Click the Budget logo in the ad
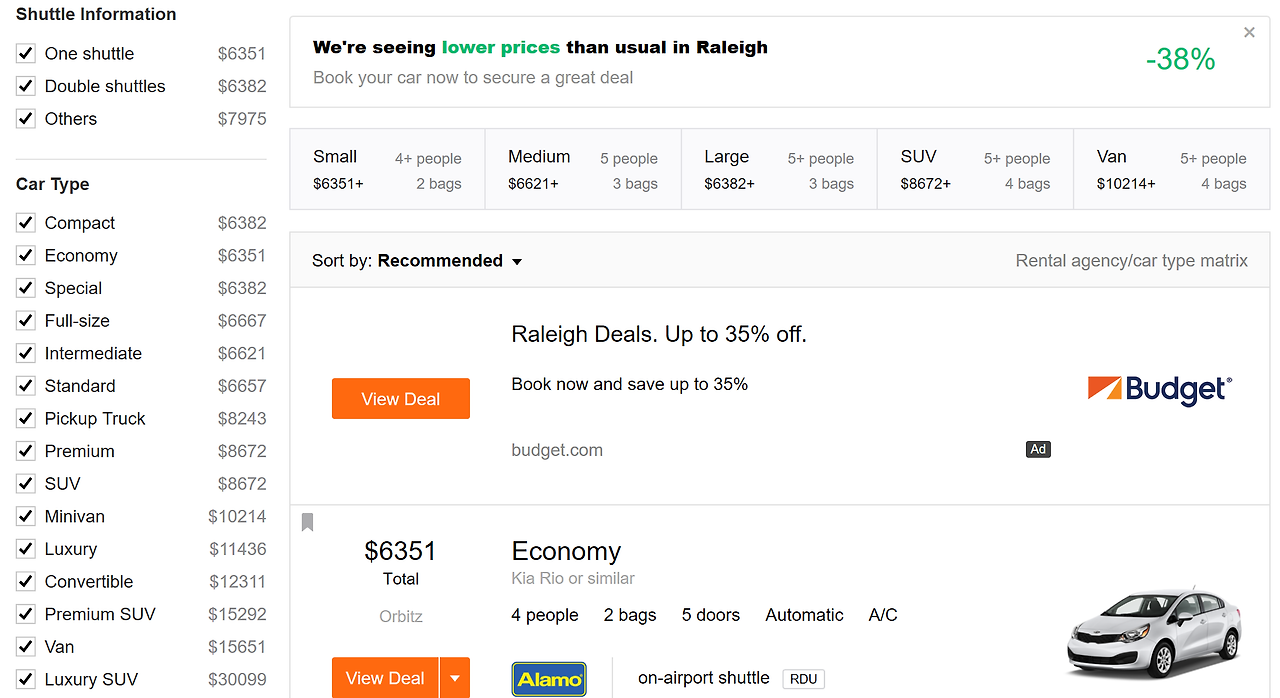Viewport: 1280px width, 698px height. (1159, 390)
